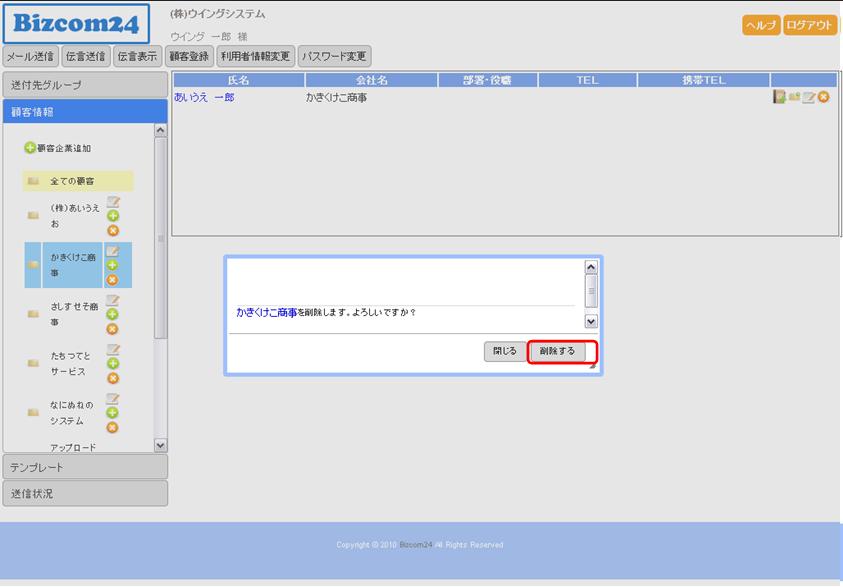Delete the あいうえ 一郎 row with orange icon

click(824, 97)
